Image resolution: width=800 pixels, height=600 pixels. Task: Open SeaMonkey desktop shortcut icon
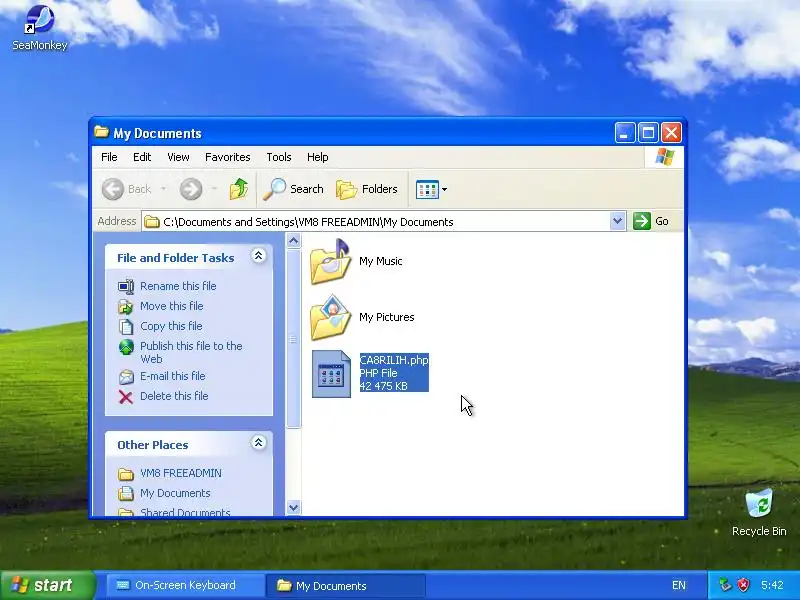pos(39,20)
